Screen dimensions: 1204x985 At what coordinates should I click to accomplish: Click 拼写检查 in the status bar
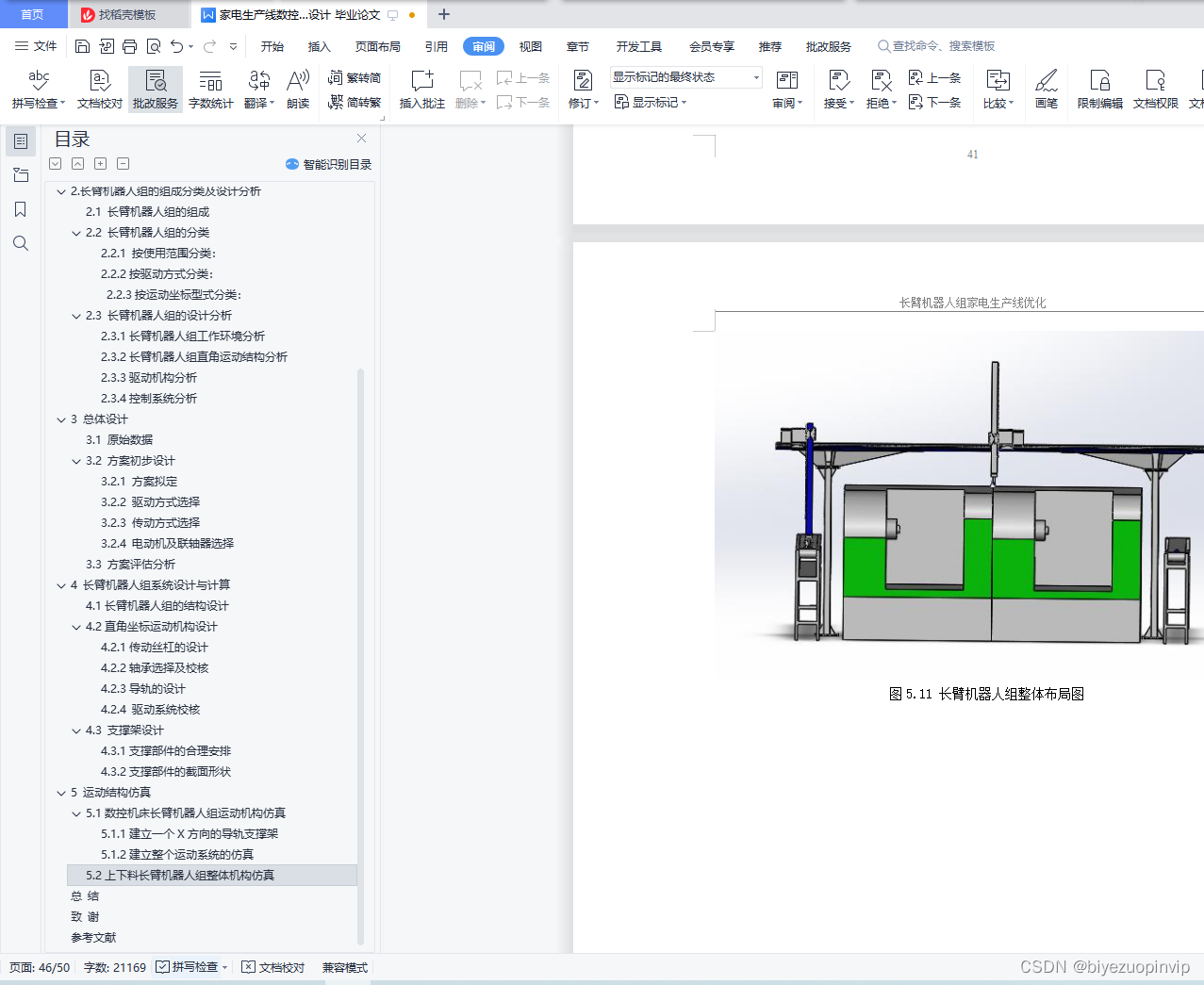(x=192, y=967)
